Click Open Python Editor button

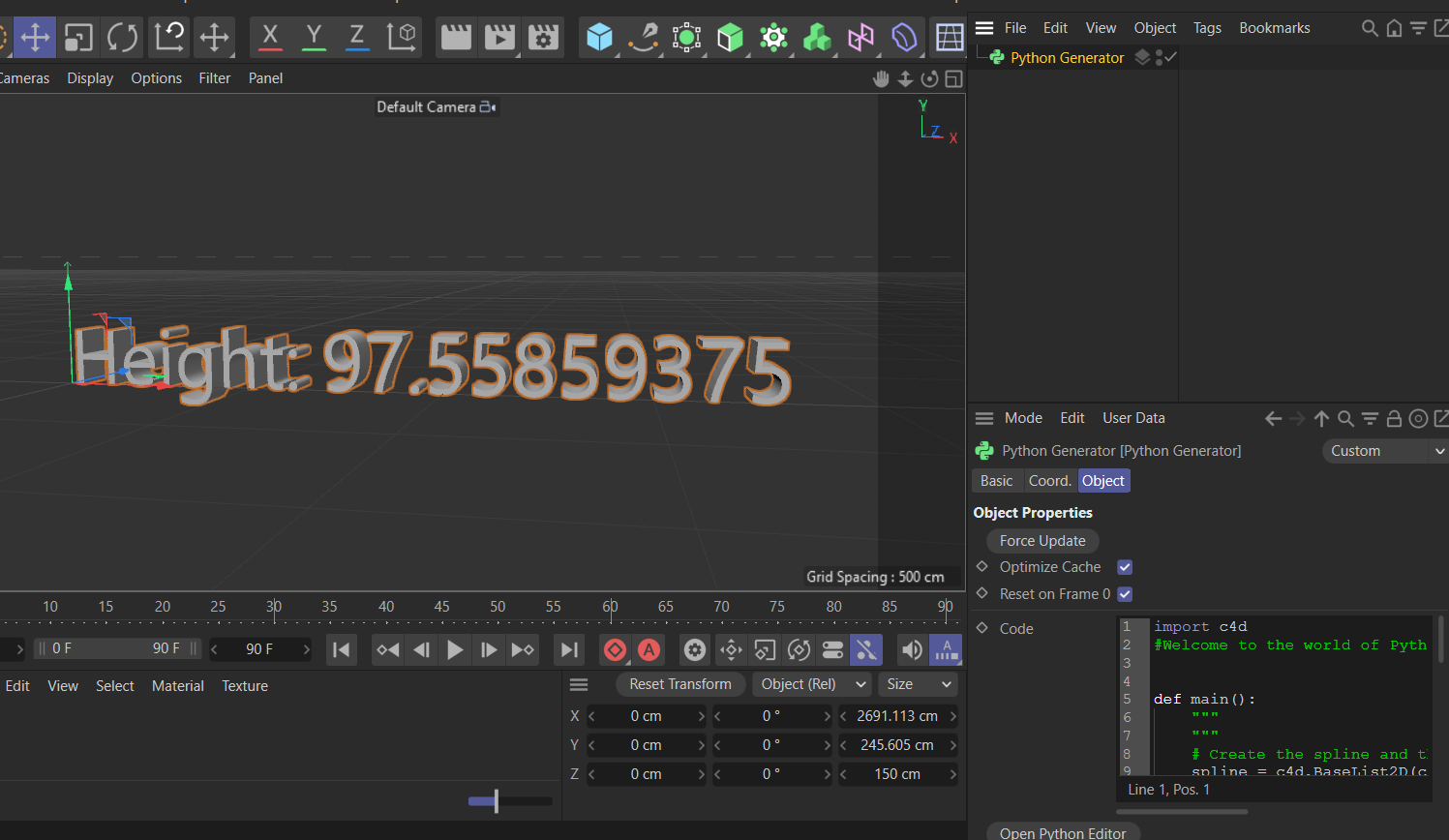pyautogui.click(x=1063, y=832)
